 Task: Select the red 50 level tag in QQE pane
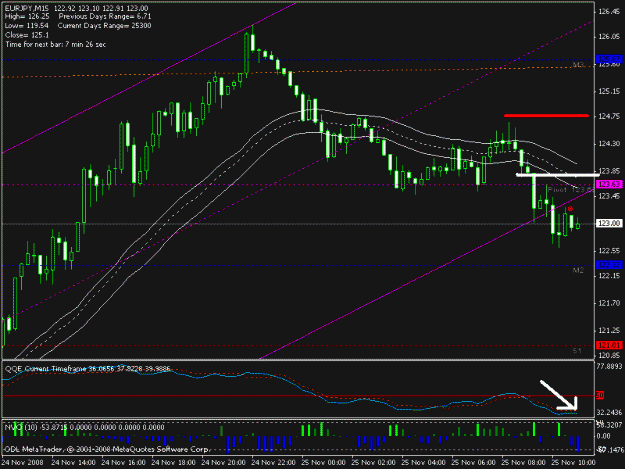click(x=600, y=395)
